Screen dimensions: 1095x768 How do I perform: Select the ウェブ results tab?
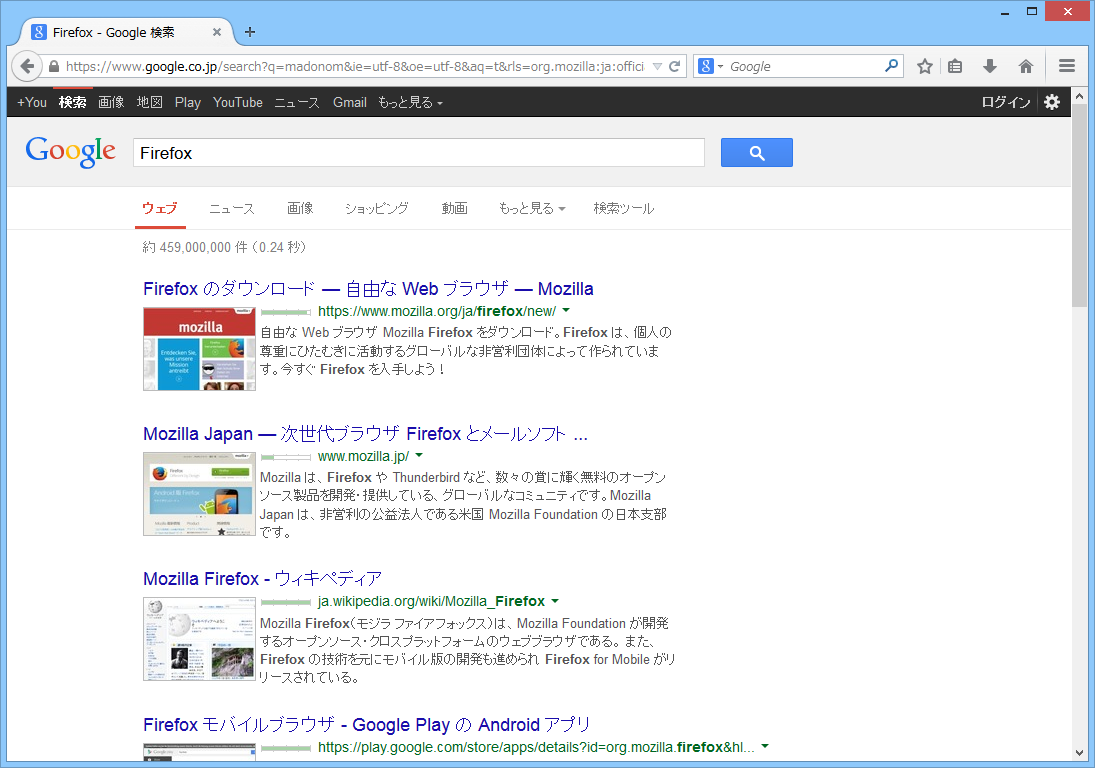pos(160,208)
